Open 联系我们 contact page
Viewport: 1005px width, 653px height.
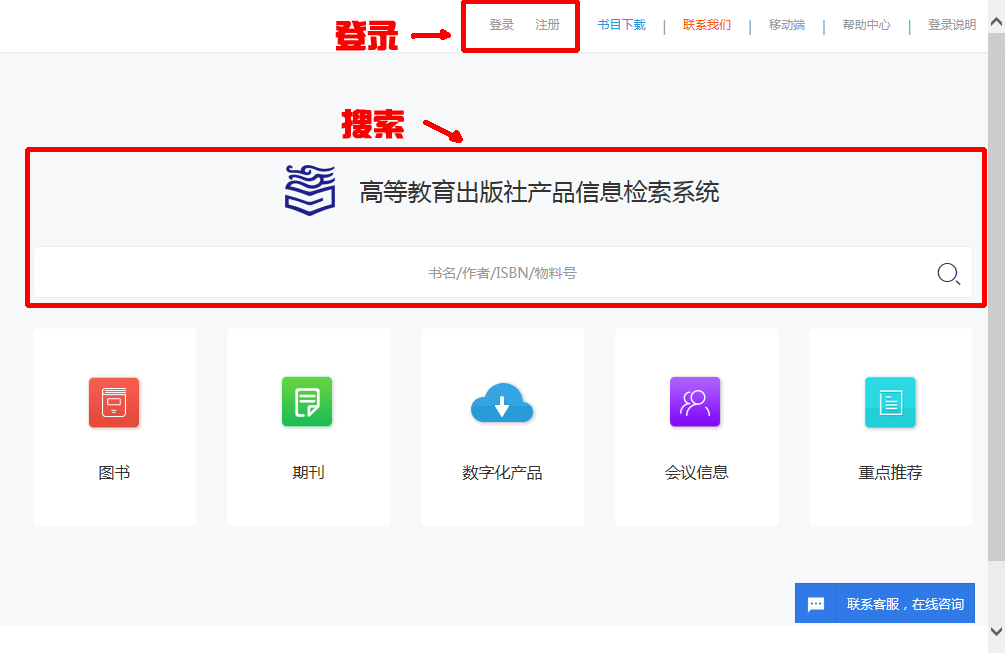(707, 25)
